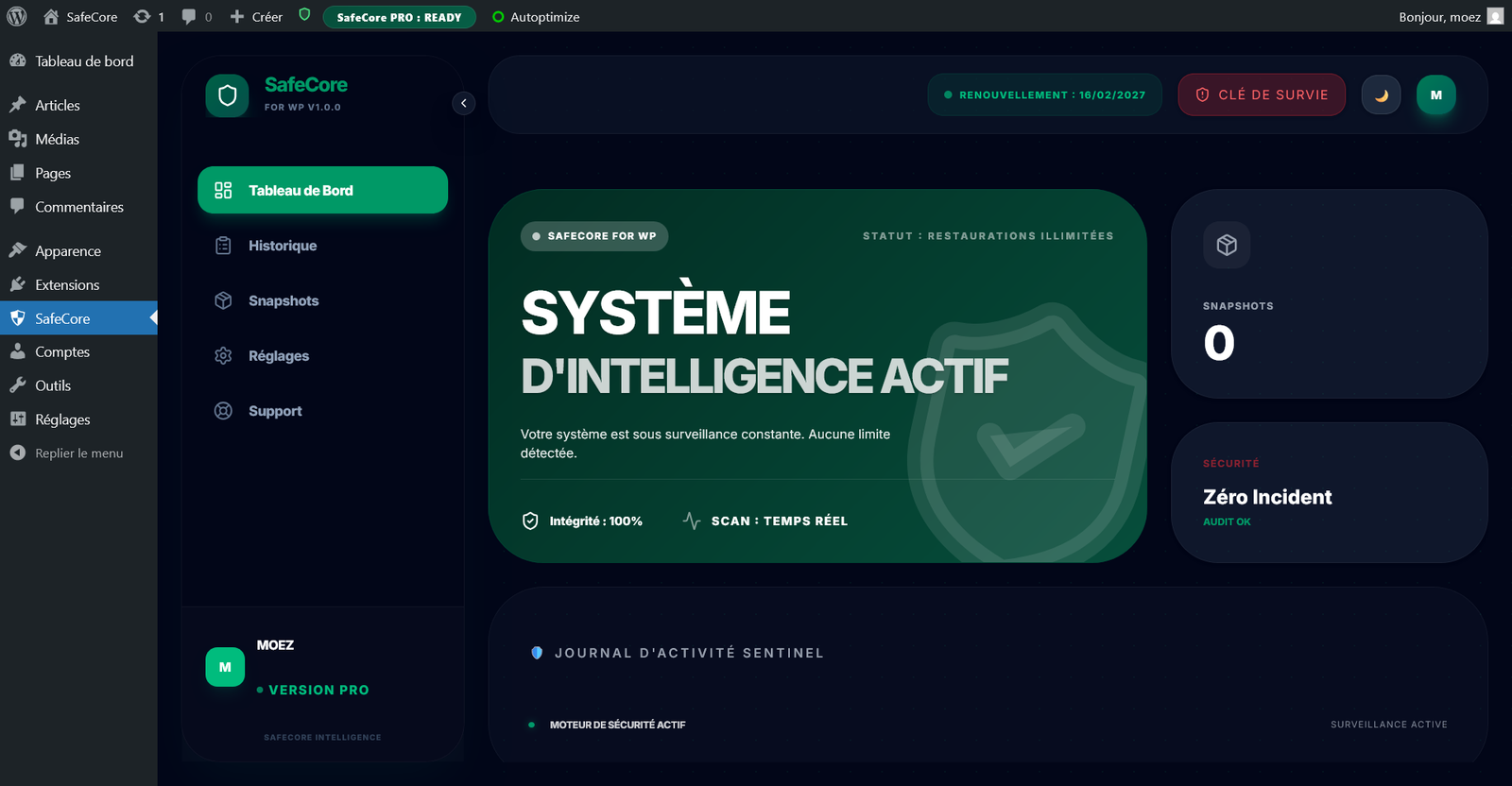Open the Comptes menu

78,351
